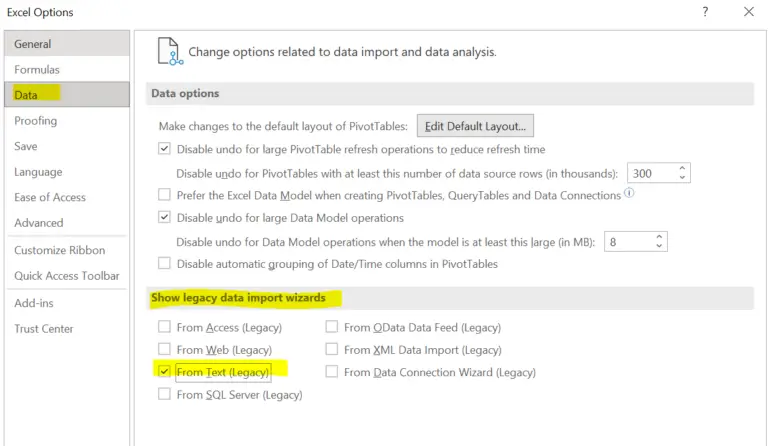
Task: Open the Proofing category
Action: point(67,120)
